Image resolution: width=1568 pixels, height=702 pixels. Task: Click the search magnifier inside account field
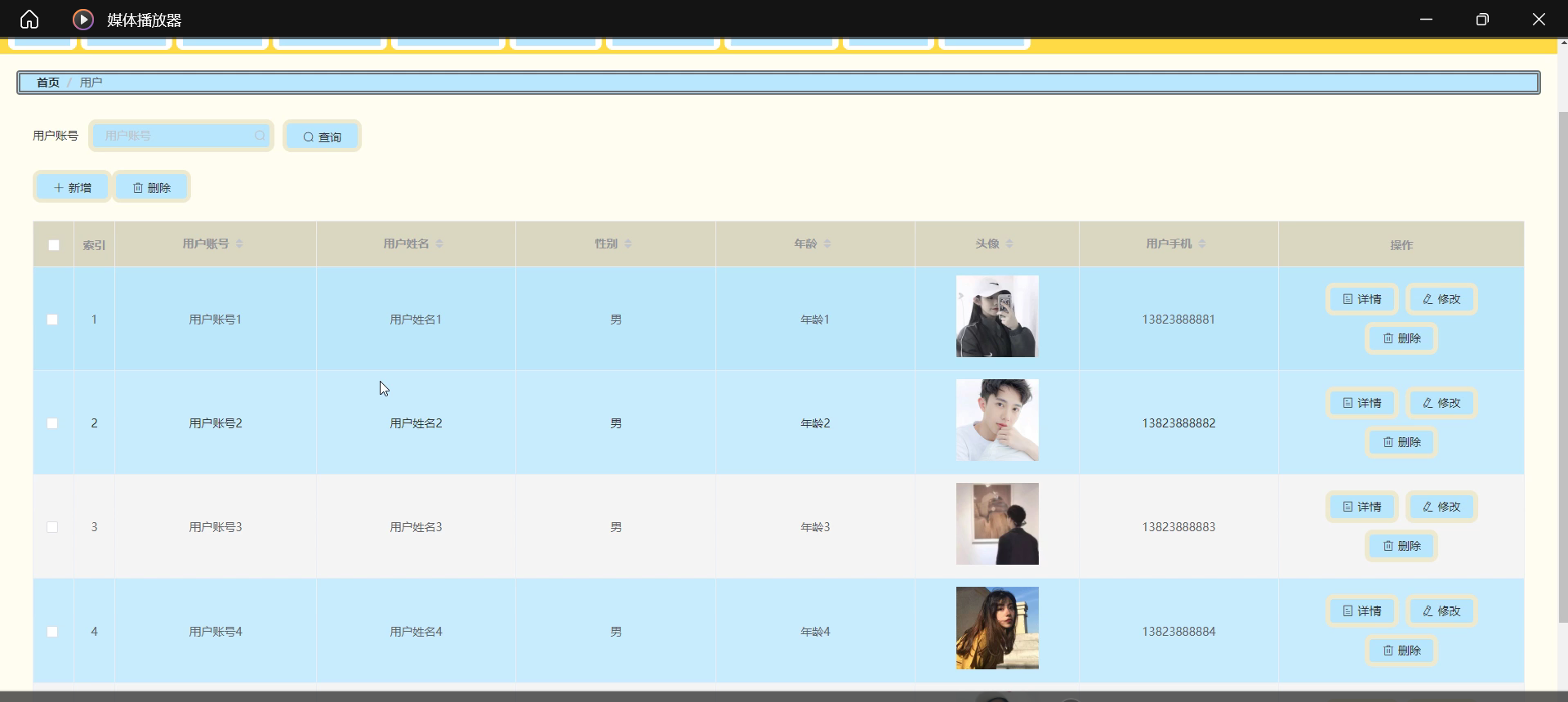tap(260, 136)
